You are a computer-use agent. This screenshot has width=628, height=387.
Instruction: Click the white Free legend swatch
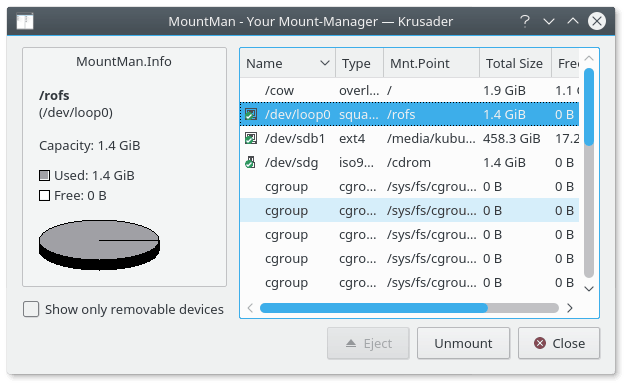(44, 196)
